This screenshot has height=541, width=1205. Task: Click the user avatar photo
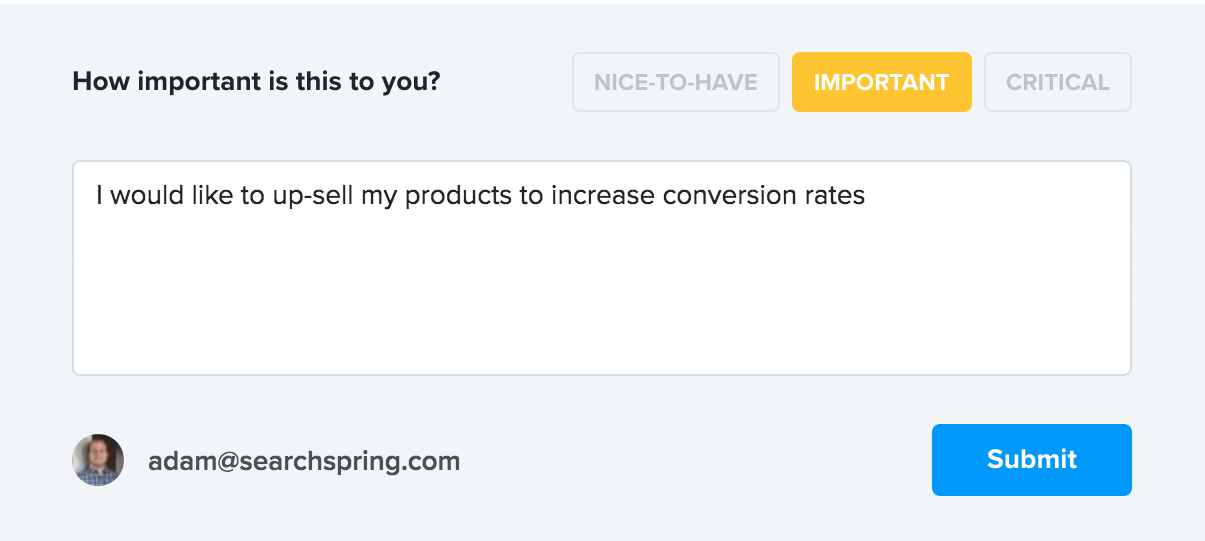98,460
